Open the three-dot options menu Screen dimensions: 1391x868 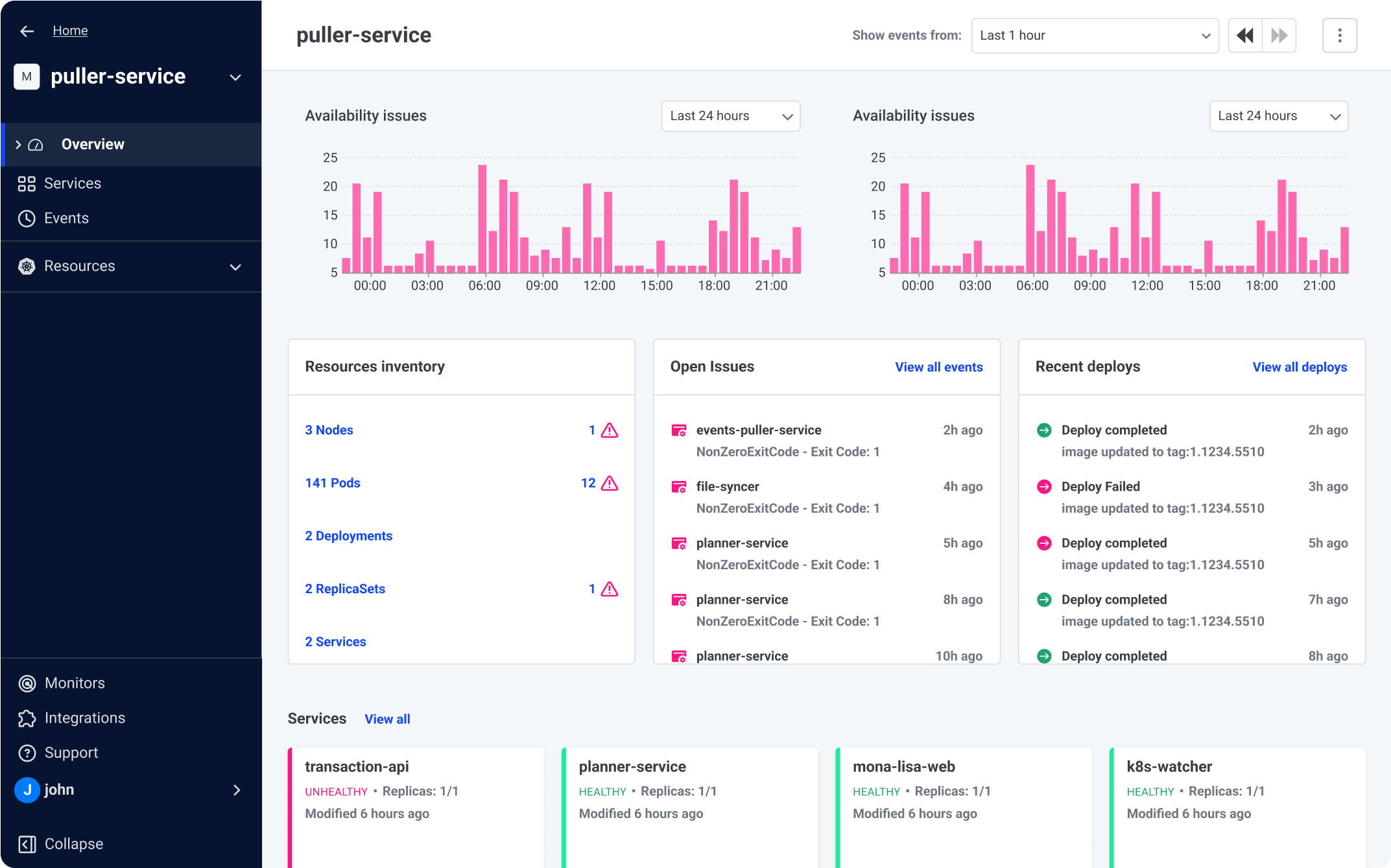click(x=1339, y=36)
